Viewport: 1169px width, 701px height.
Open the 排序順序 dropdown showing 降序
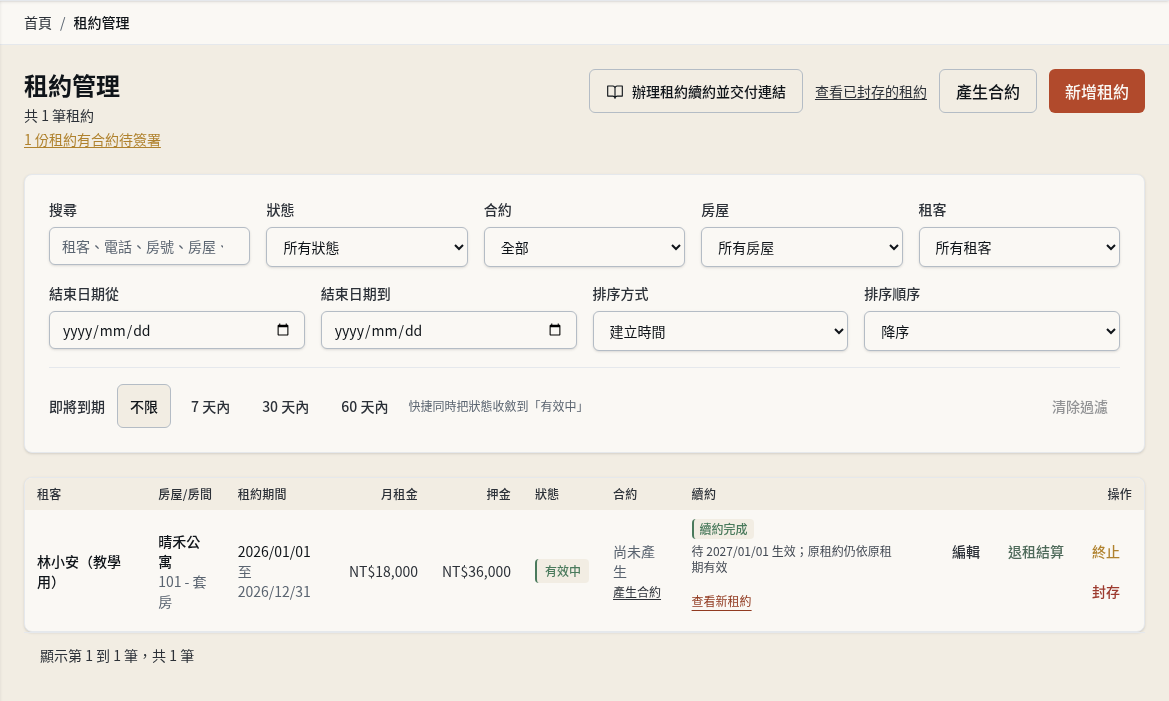coord(992,331)
